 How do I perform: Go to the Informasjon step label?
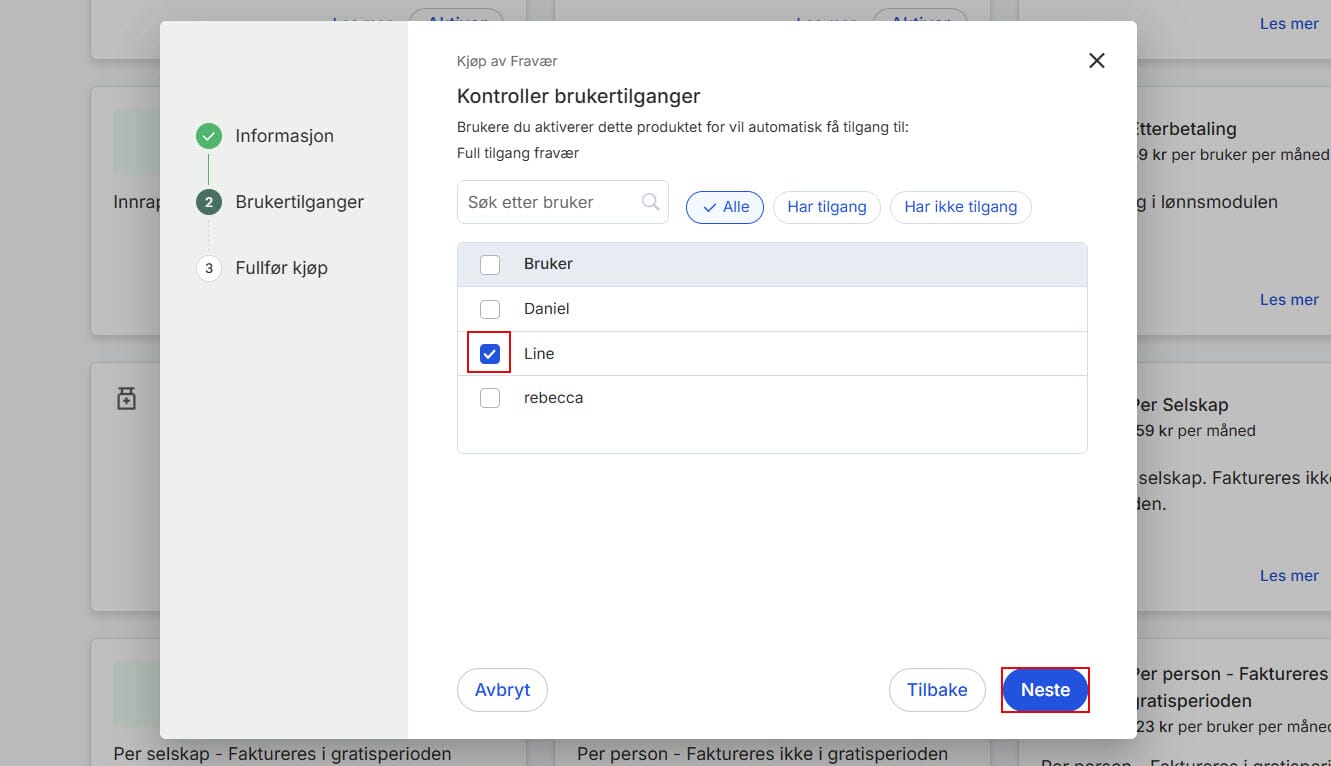tap(285, 136)
